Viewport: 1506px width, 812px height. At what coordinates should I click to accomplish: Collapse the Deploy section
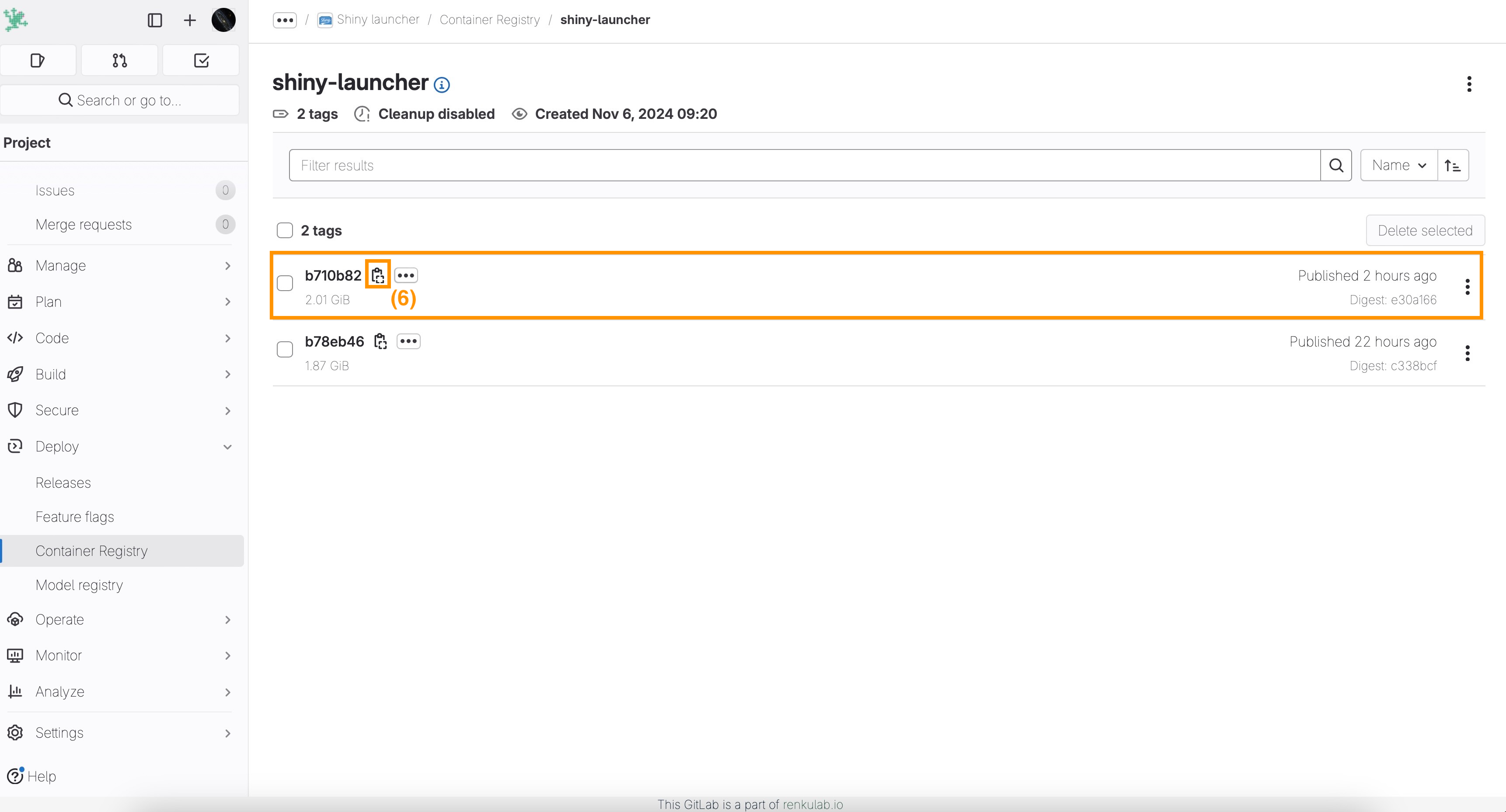pos(122,447)
